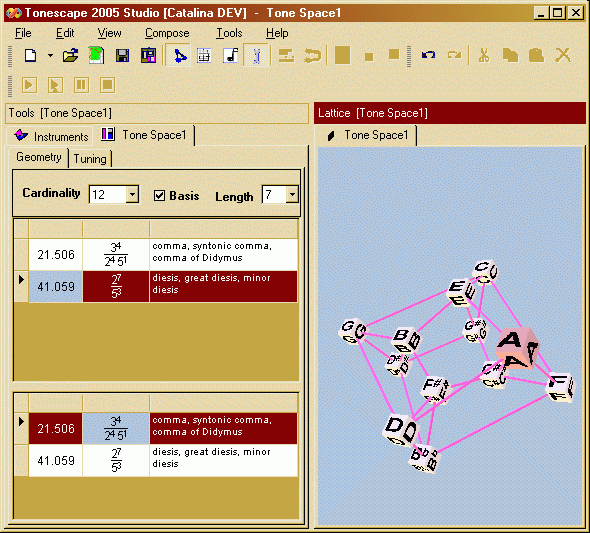Select the blue lattice triangle tool

[180, 56]
